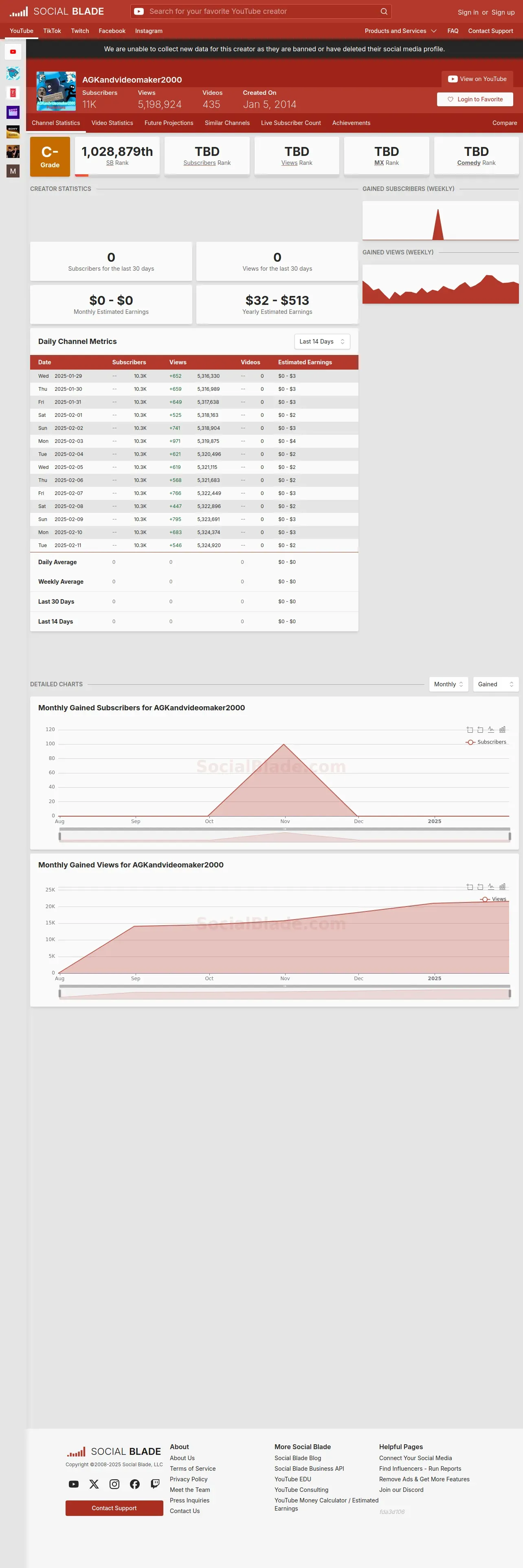Click the Subscribers chart range slider right handle
This screenshot has height=1568, width=523.
tap(510, 837)
